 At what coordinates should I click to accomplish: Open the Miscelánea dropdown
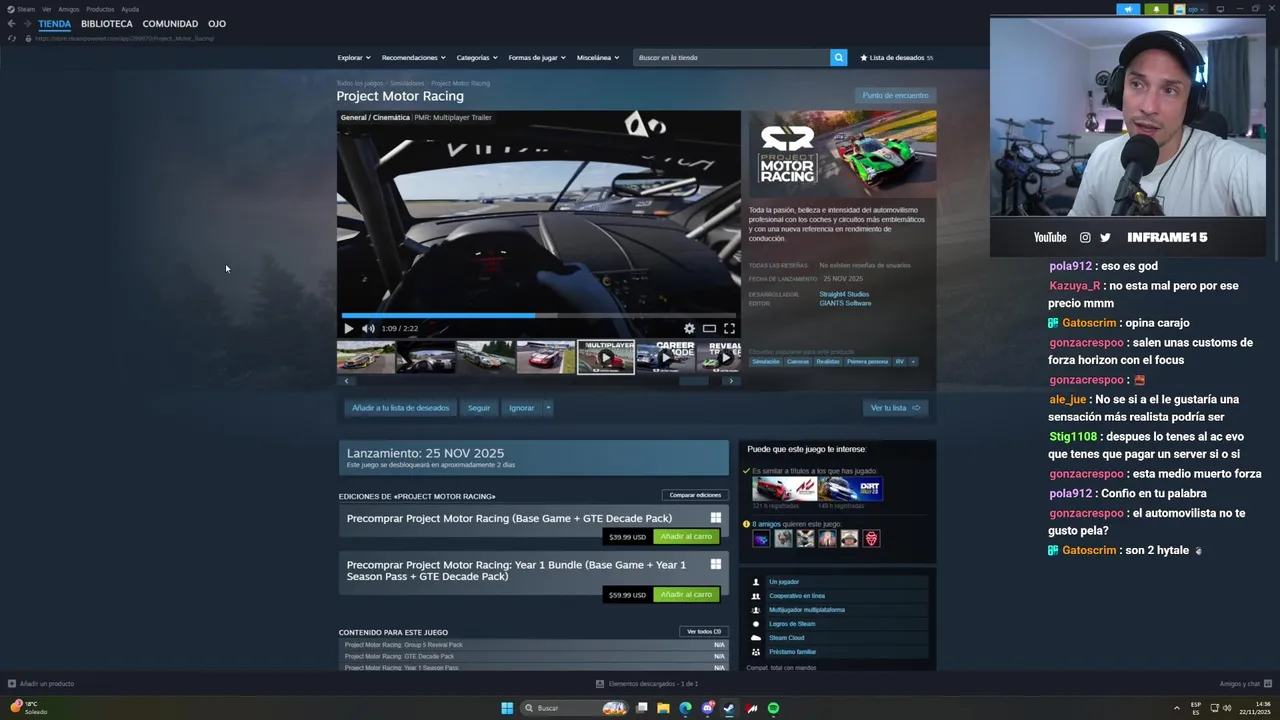[x=598, y=57]
